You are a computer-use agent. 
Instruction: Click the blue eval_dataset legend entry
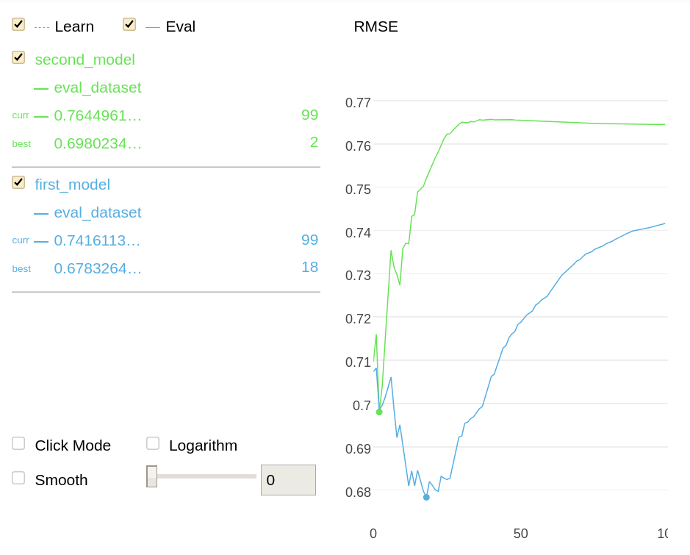point(97,213)
